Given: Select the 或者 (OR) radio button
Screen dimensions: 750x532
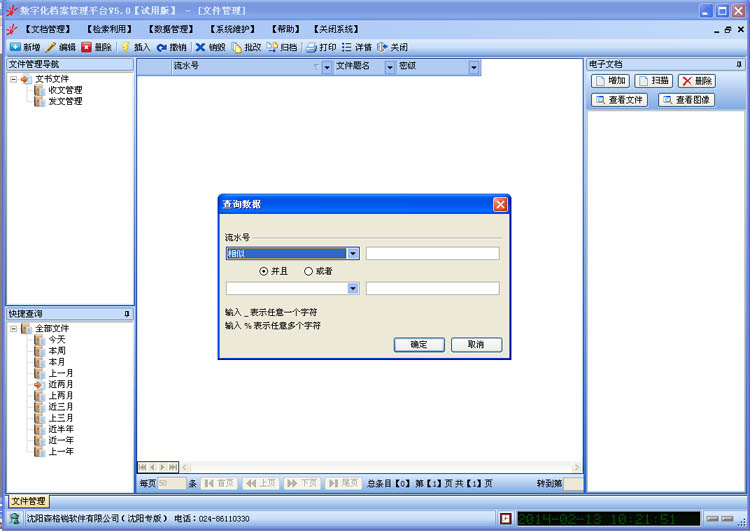Looking at the screenshot, I should pos(308,271).
